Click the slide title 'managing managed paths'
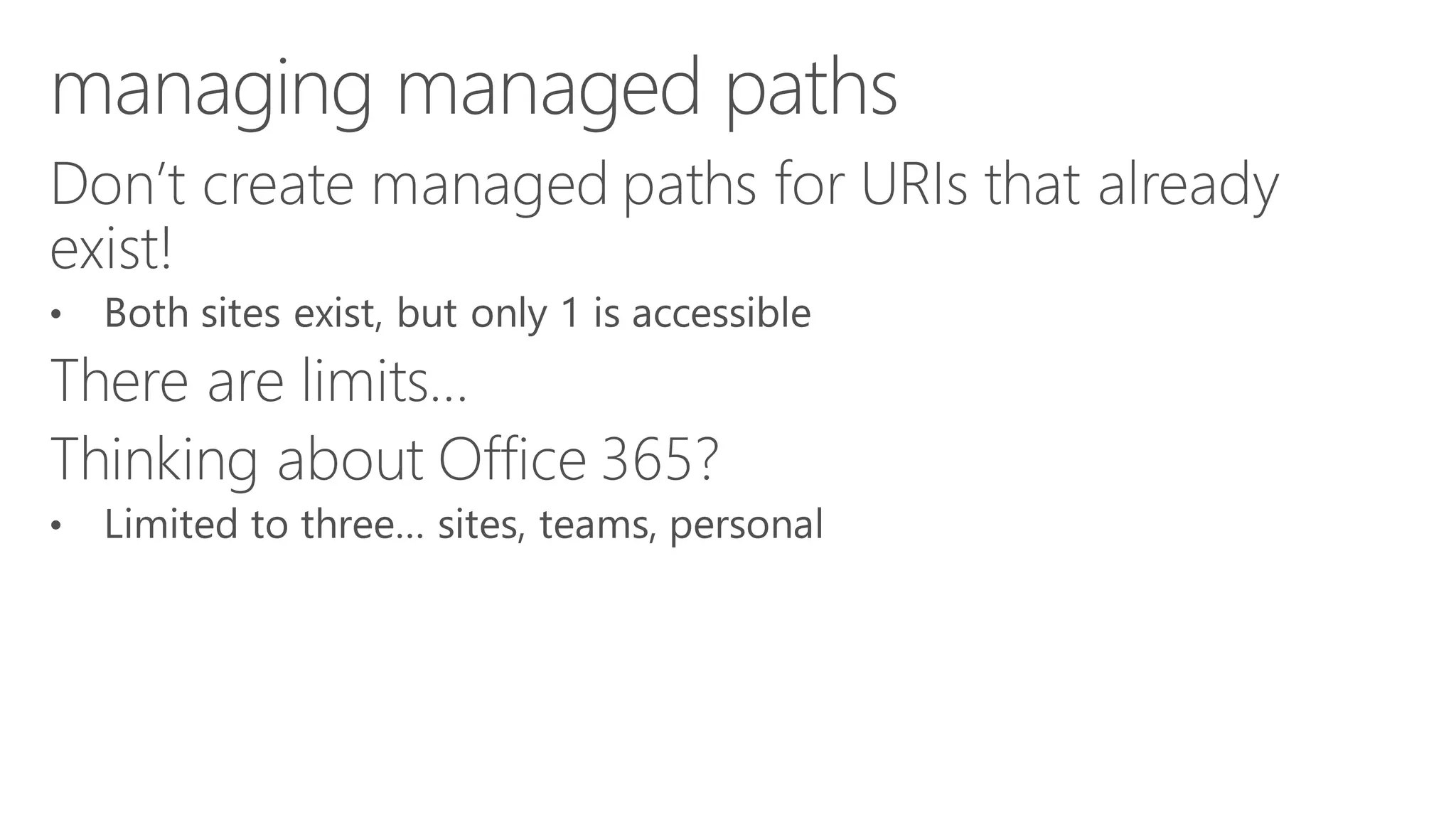 click(474, 90)
